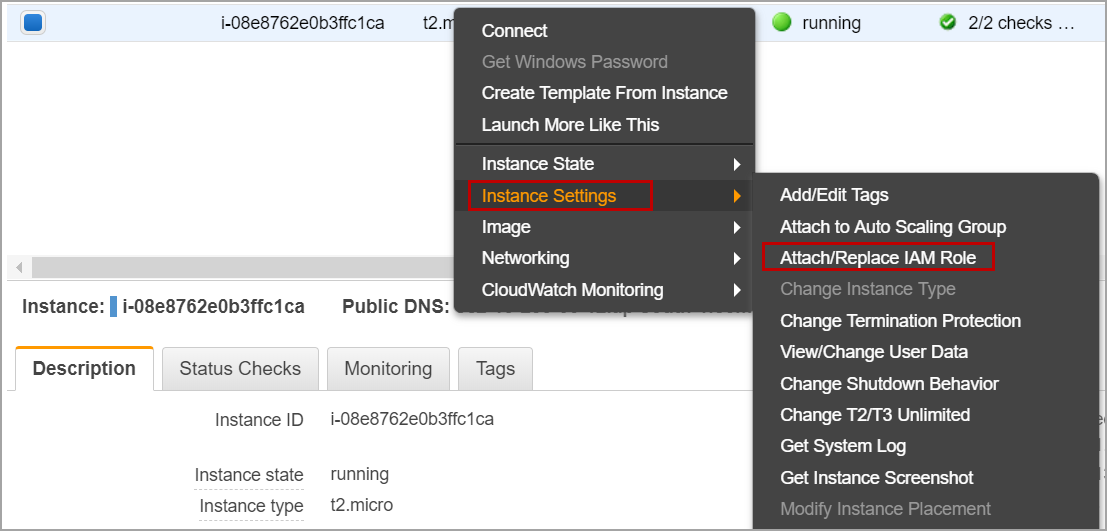Open the CloudWatch Monitoring submenu arrow

[737, 290]
